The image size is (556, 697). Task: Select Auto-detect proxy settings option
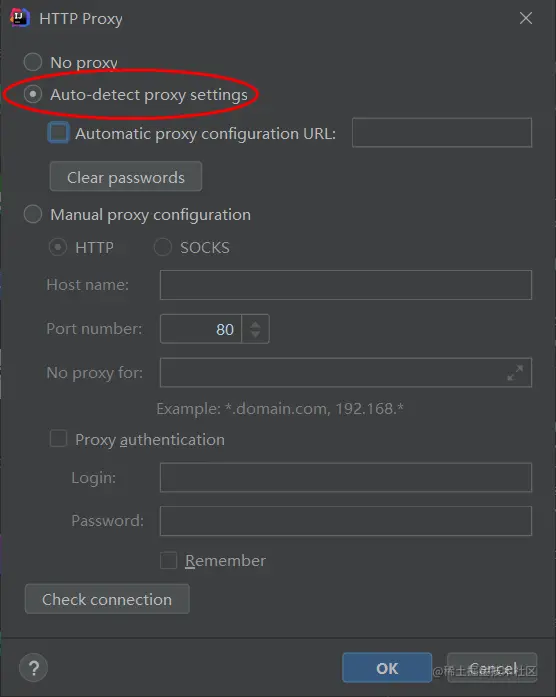pyautogui.click(x=33, y=94)
